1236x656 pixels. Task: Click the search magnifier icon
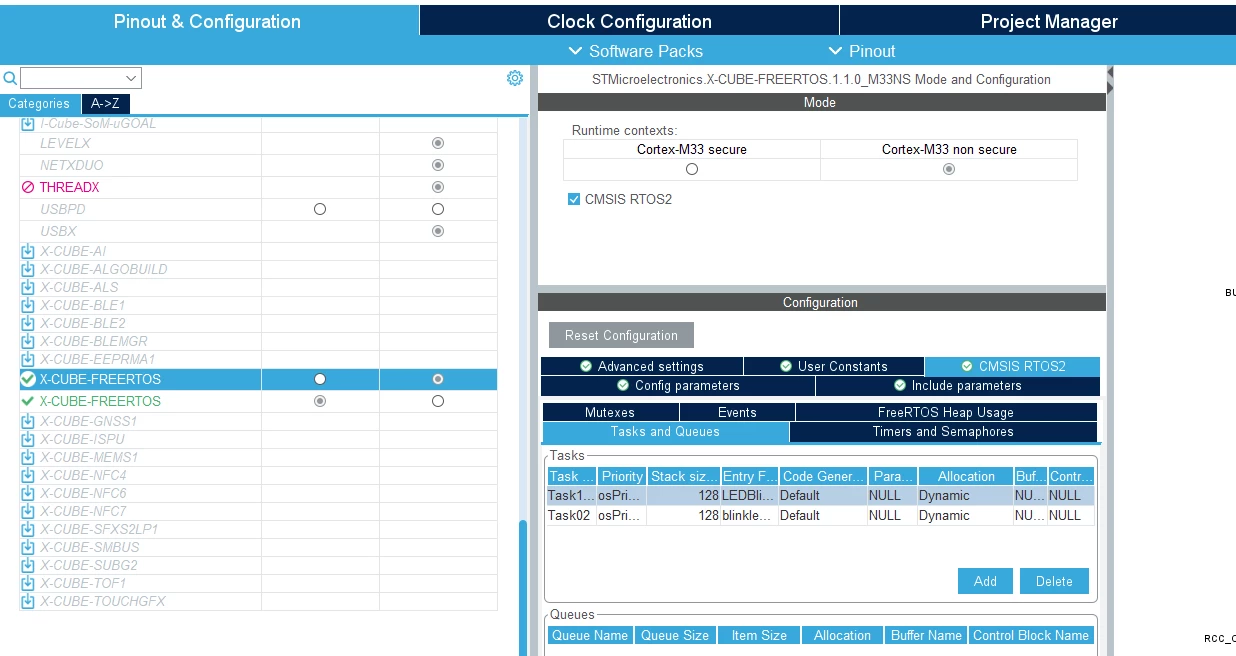10,78
